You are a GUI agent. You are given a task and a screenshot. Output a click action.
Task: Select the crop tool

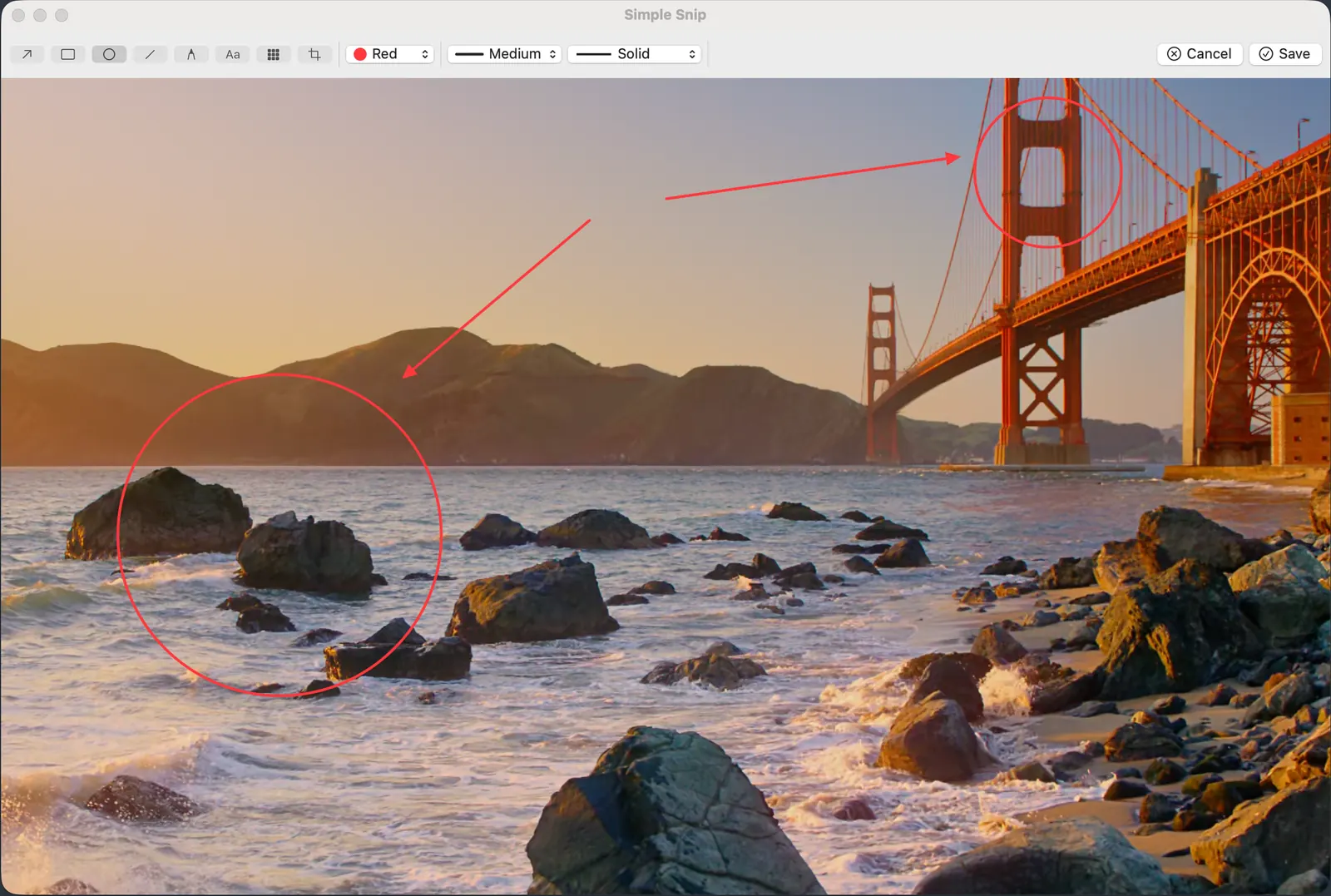[314, 54]
